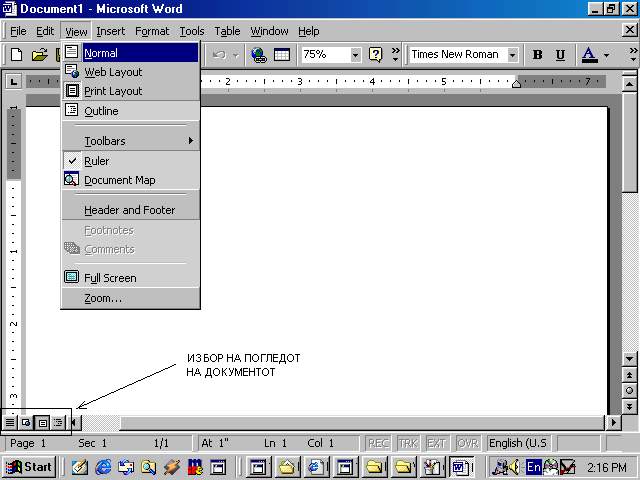Open the Help menu

(x=309, y=31)
